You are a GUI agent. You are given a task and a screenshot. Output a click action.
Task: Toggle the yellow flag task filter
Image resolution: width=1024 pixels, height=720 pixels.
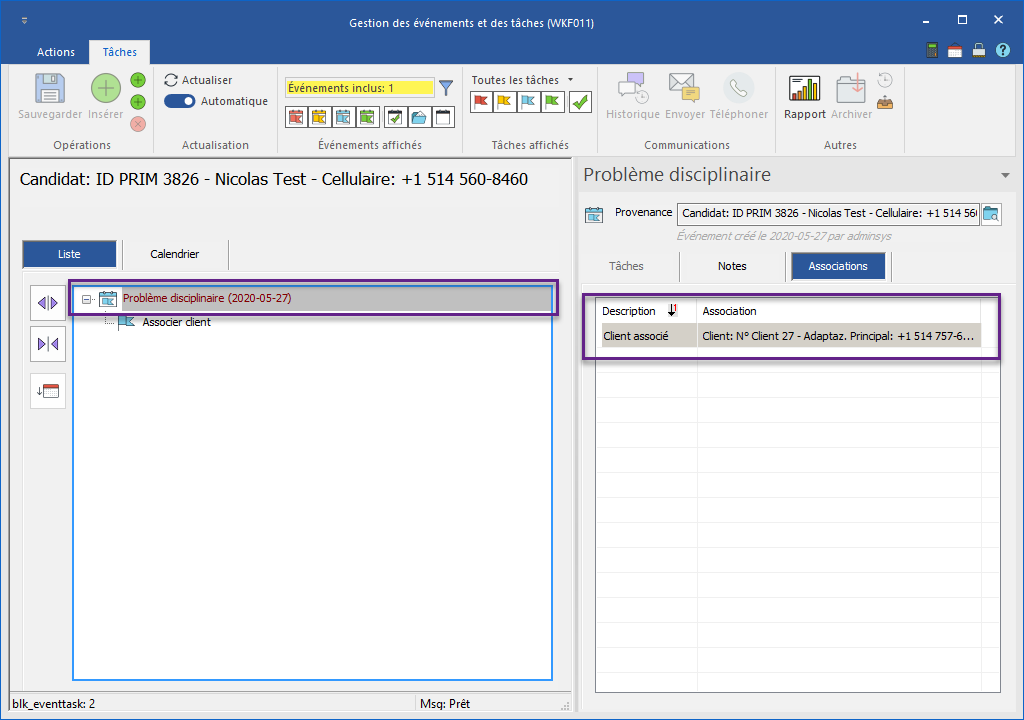[505, 101]
